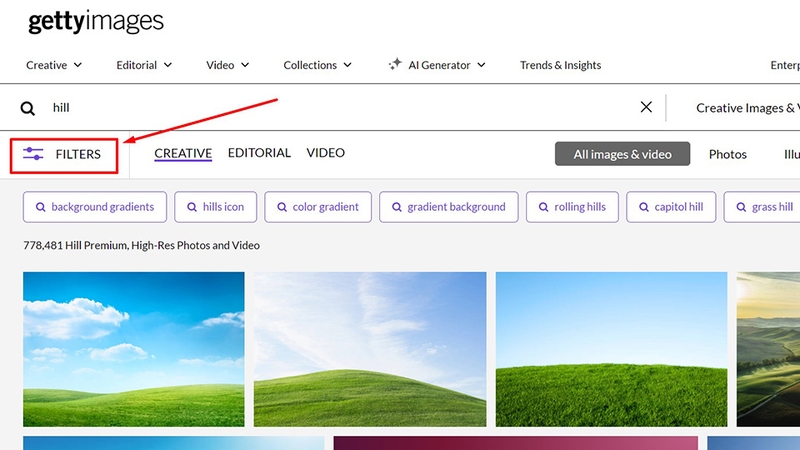The height and width of the screenshot is (450, 800).
Task: Open the Creative Images search scope dropdown
Action: tap(747, 108)
